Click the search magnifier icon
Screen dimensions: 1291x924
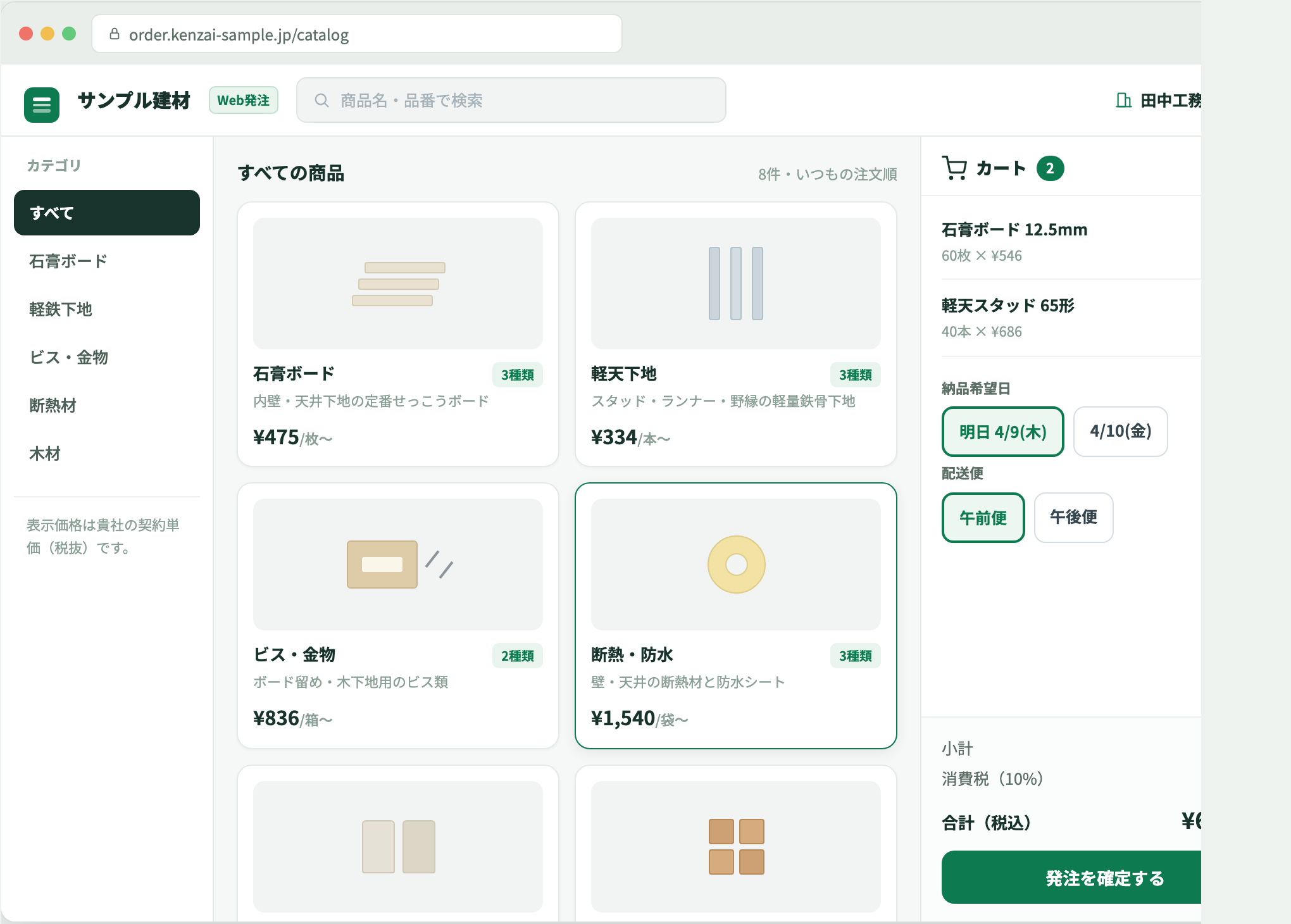[x=321, y=101]
